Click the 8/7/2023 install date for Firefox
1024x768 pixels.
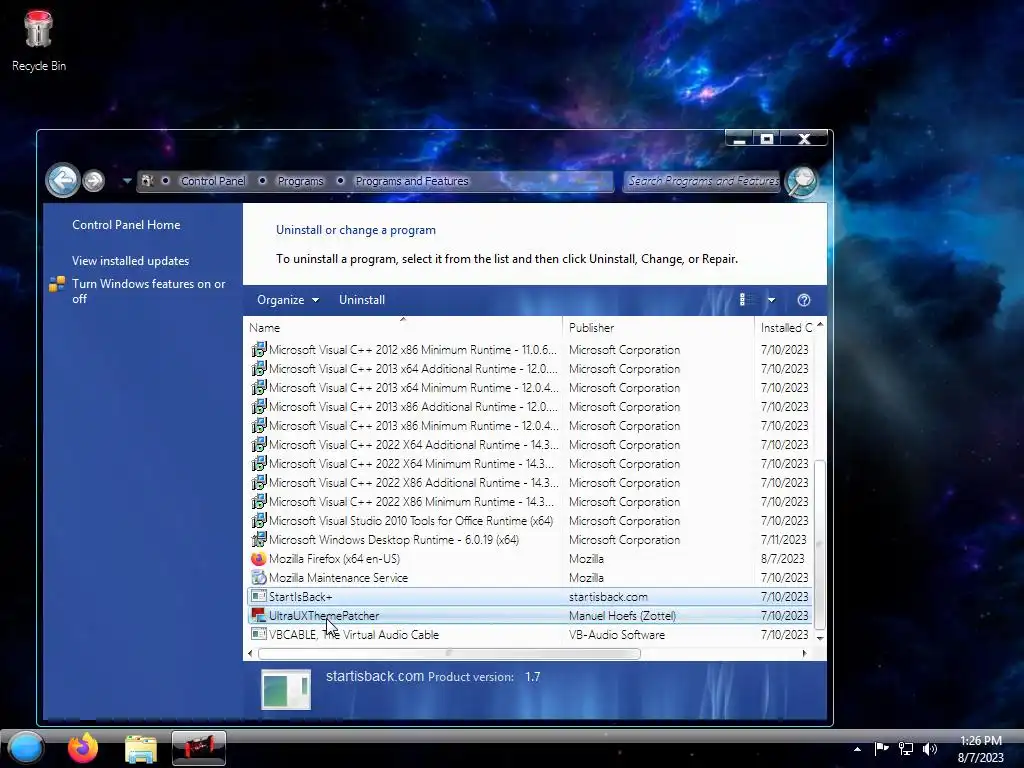pyautogui.click(x=782, y=559)
